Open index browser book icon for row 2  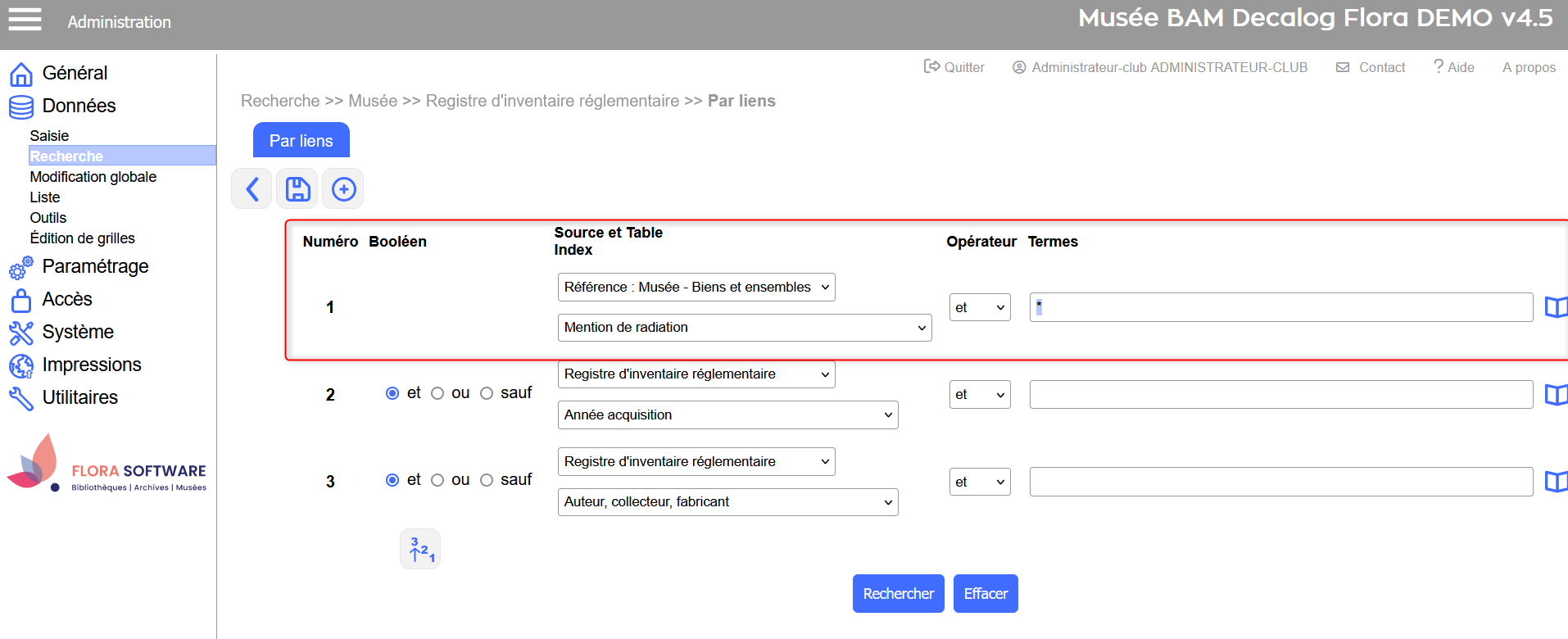pyautogui.click(x=1555, y=395)
